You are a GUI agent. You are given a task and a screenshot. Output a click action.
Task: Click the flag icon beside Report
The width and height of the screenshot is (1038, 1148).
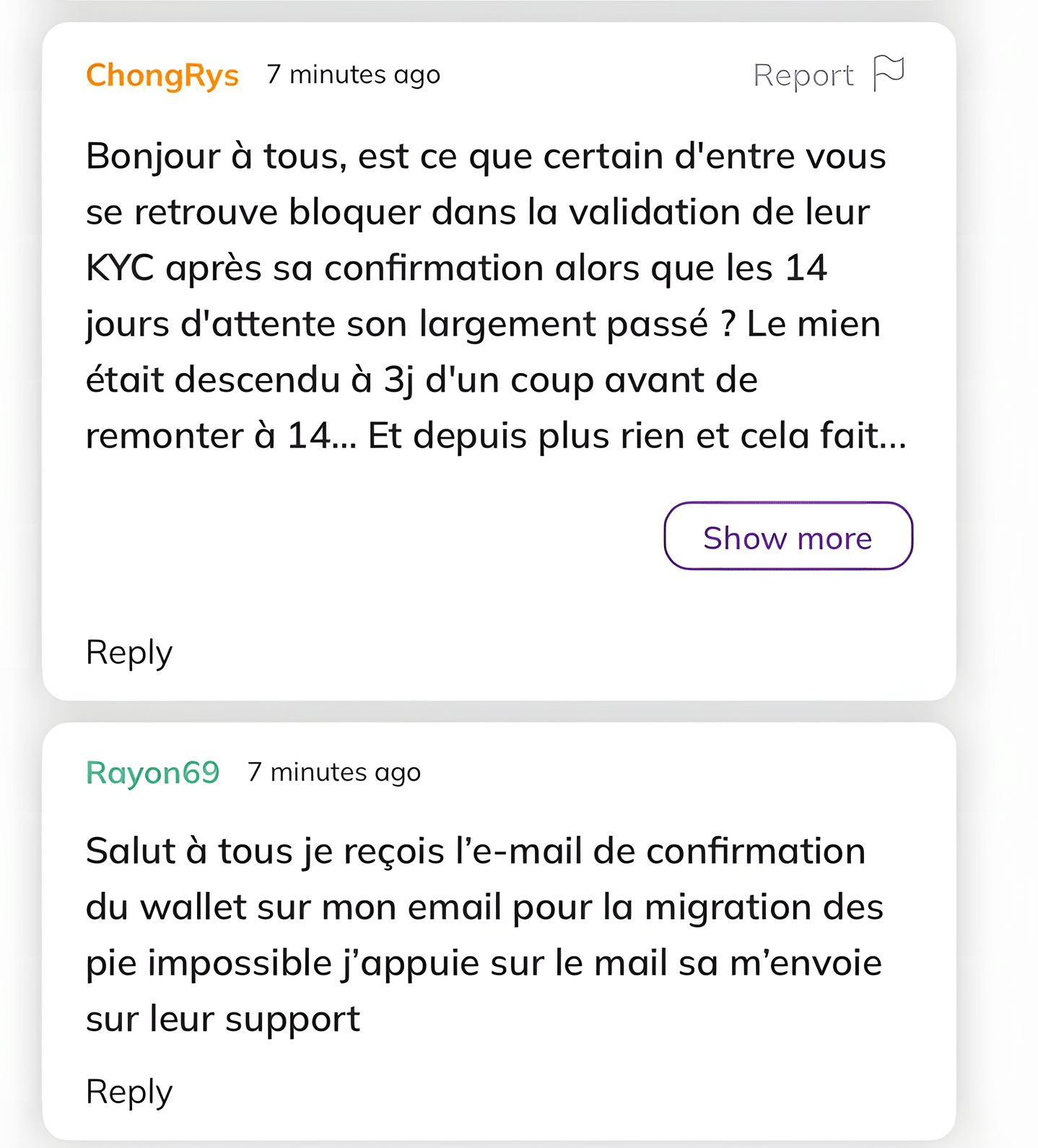click(x=889, y=74)
